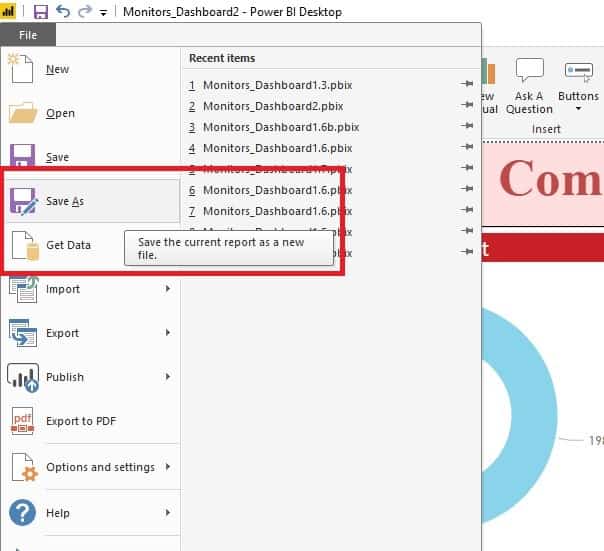Select the File tab
Image resolution: width=604 pixels, height=551 pixels.
(x=28, y=35)
